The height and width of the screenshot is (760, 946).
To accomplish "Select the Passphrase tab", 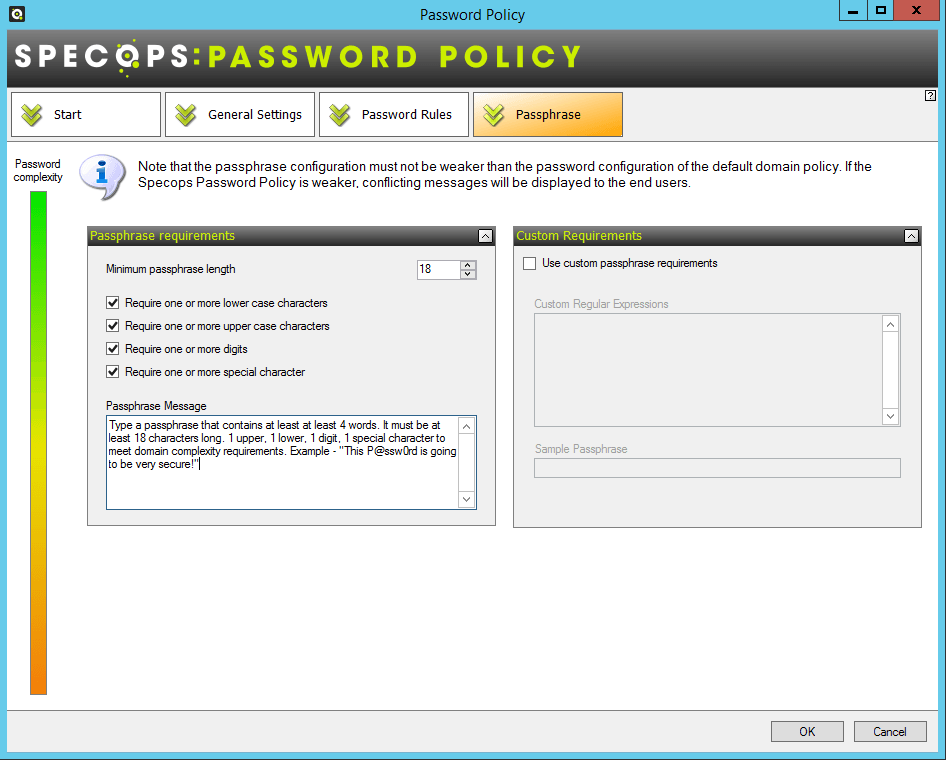I will coord(547,115).
